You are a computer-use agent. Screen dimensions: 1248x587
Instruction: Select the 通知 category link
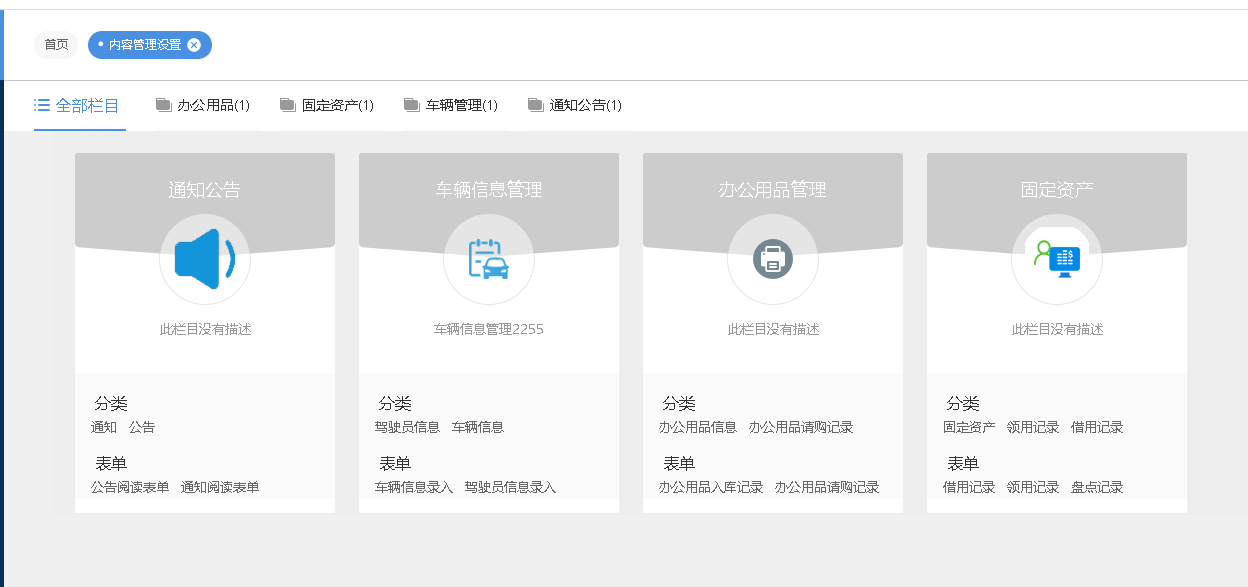104,427
